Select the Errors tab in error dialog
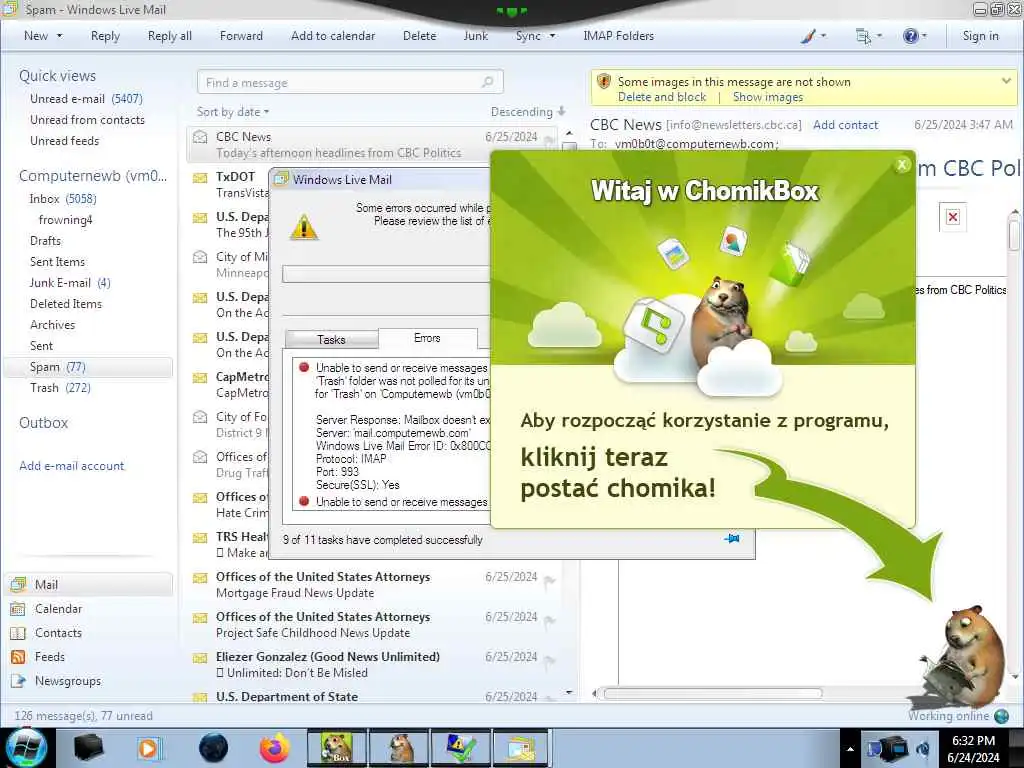Image resolution: width=1024 pixels, height=768 pixels. (427, 338)
